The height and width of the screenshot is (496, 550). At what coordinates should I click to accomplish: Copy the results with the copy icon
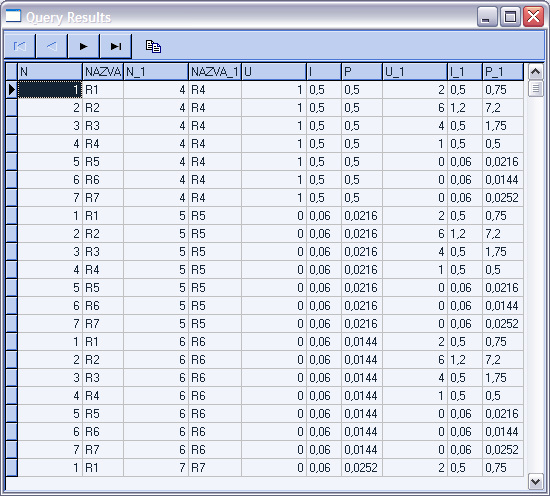pyautogui.click(x=153, y=46)
